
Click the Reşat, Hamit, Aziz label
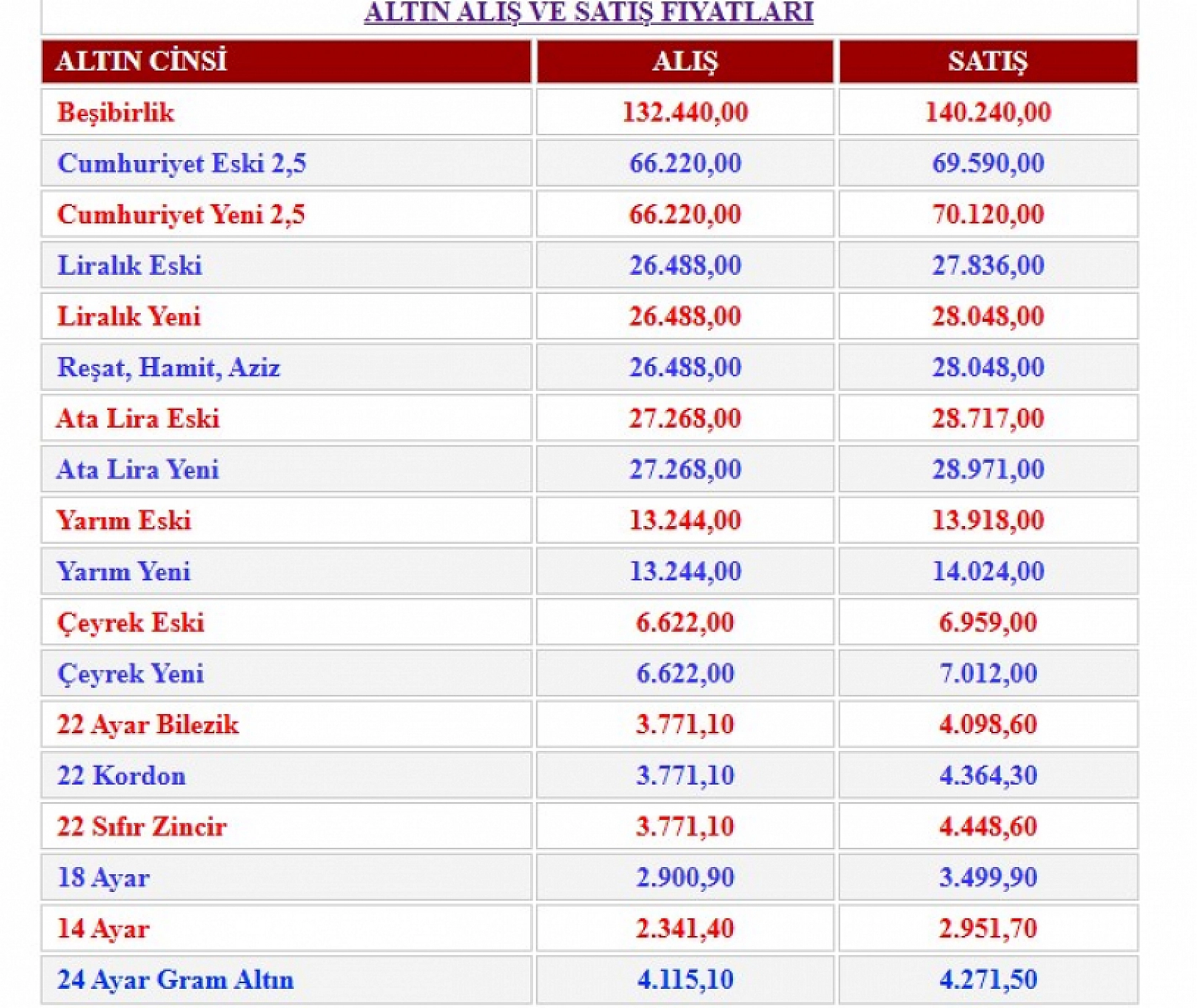(169, 368)
